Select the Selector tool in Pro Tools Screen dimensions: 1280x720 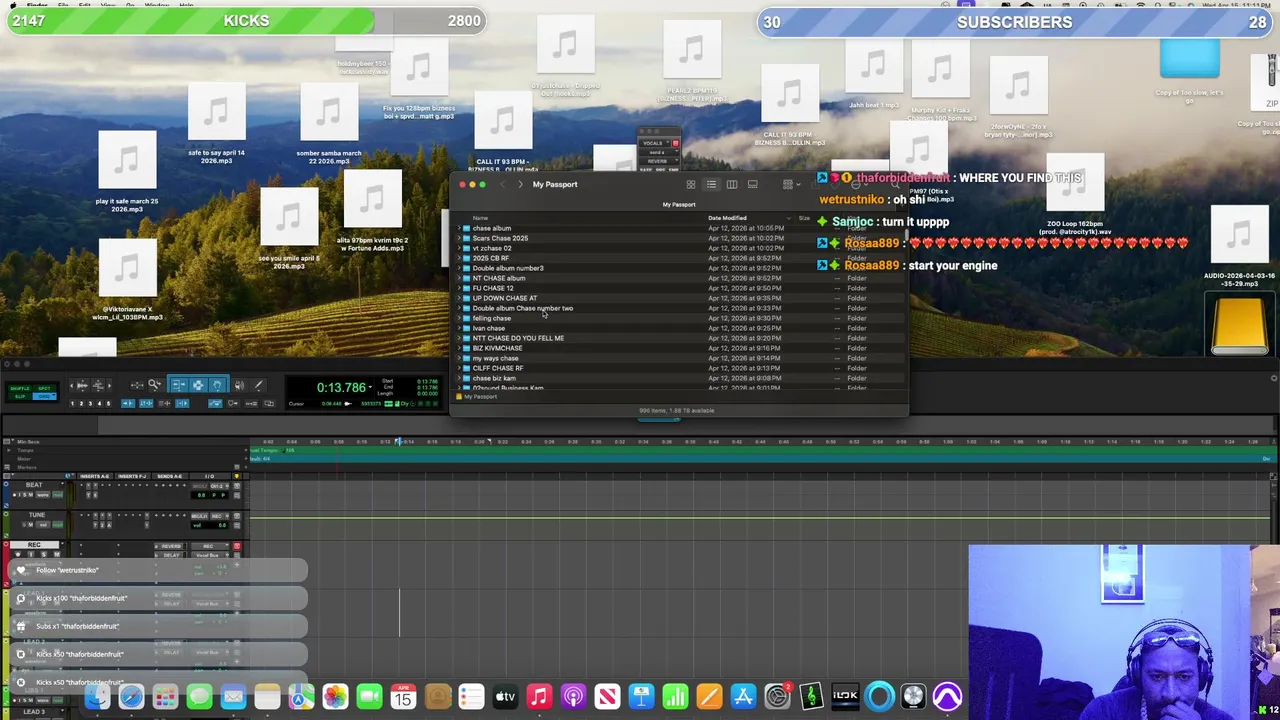(x=198, y=385)
